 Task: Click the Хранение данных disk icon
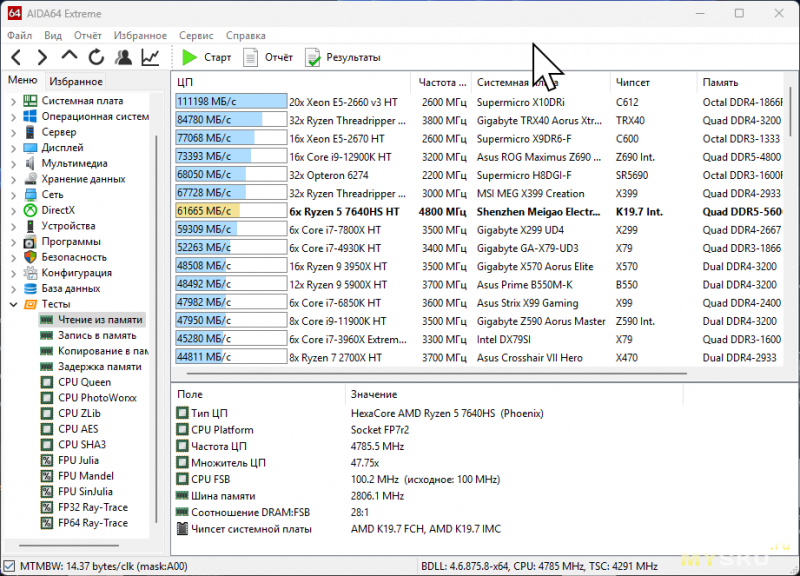coord(31,179)
